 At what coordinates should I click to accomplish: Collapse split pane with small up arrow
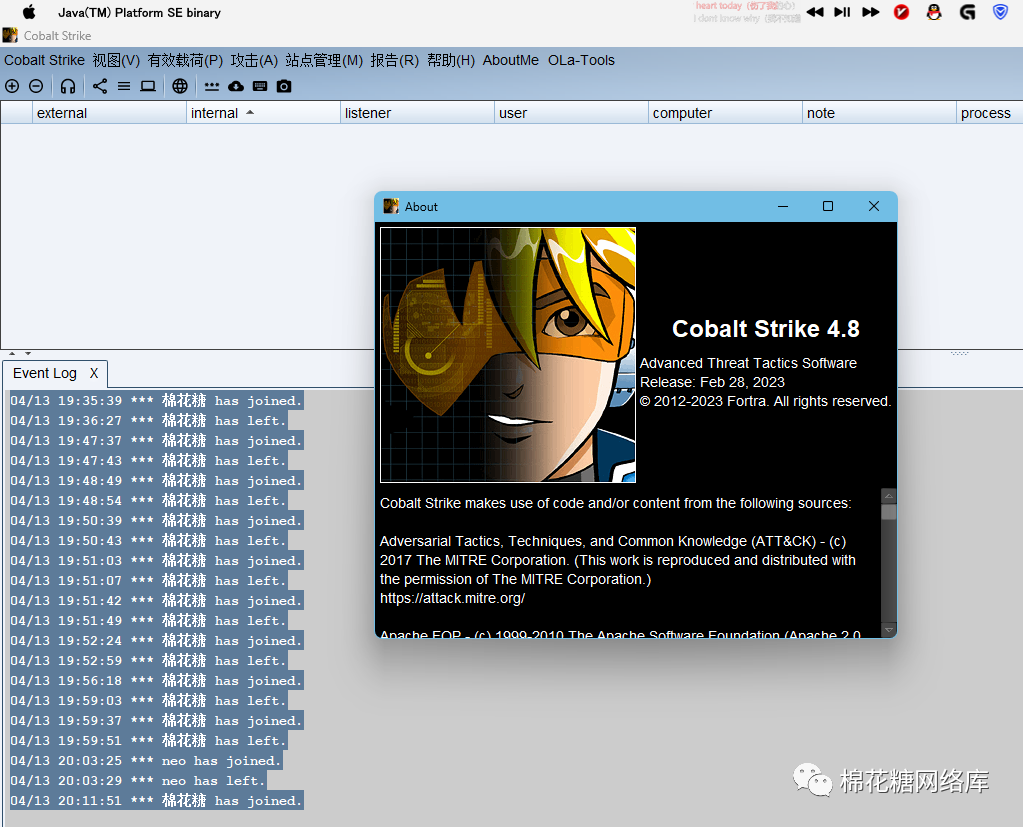tap(12, 353)
